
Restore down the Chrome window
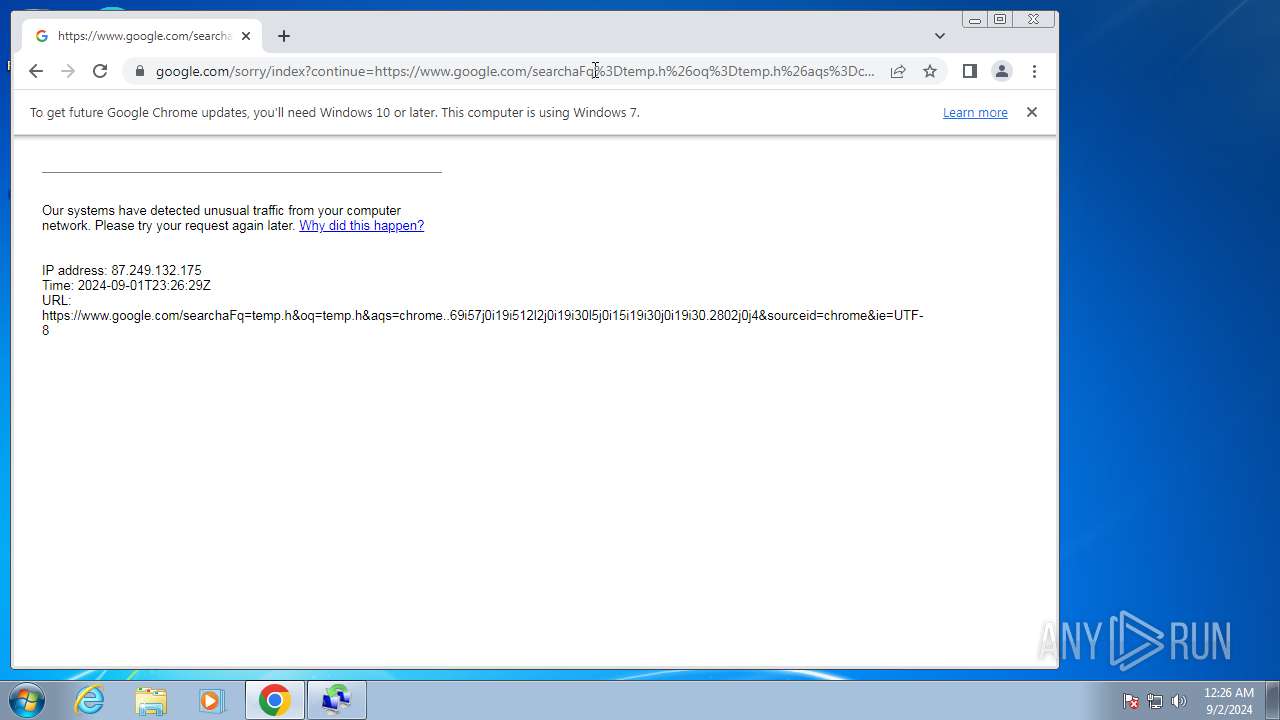click(x=1000, y=19)
